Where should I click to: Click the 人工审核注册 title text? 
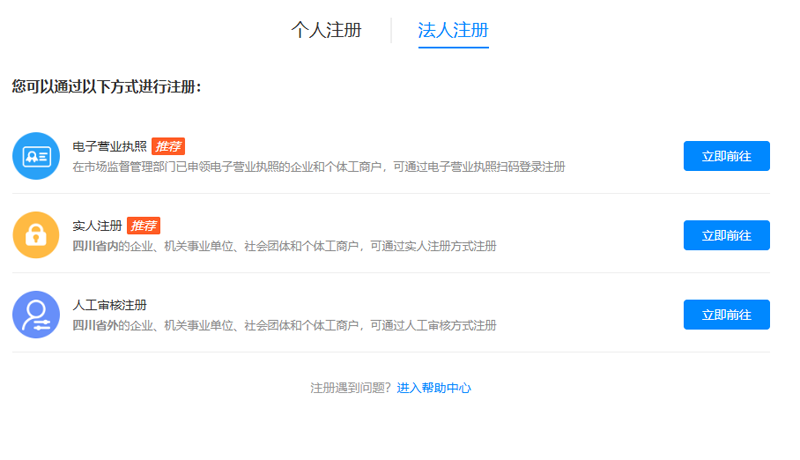point(109,304)
